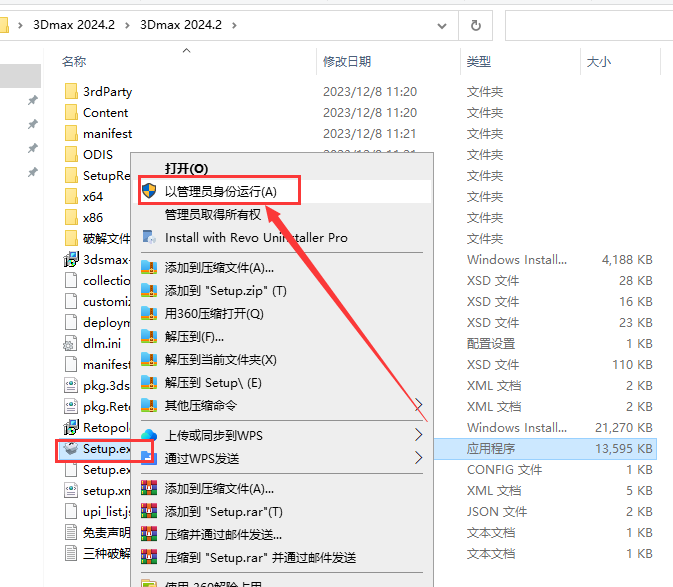Select the 破解文件 folder icon
The height and width of the screenshot is (587, 673).
click(71, 239)
